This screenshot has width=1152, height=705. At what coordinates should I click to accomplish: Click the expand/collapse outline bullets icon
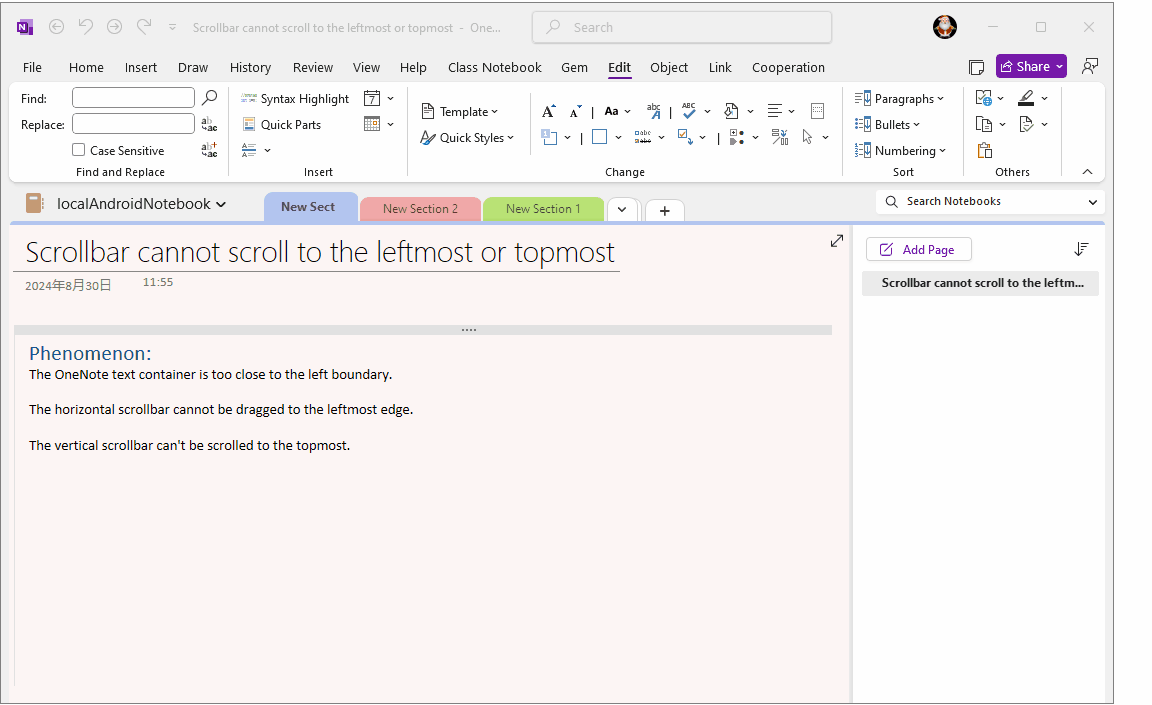point(737,137)
